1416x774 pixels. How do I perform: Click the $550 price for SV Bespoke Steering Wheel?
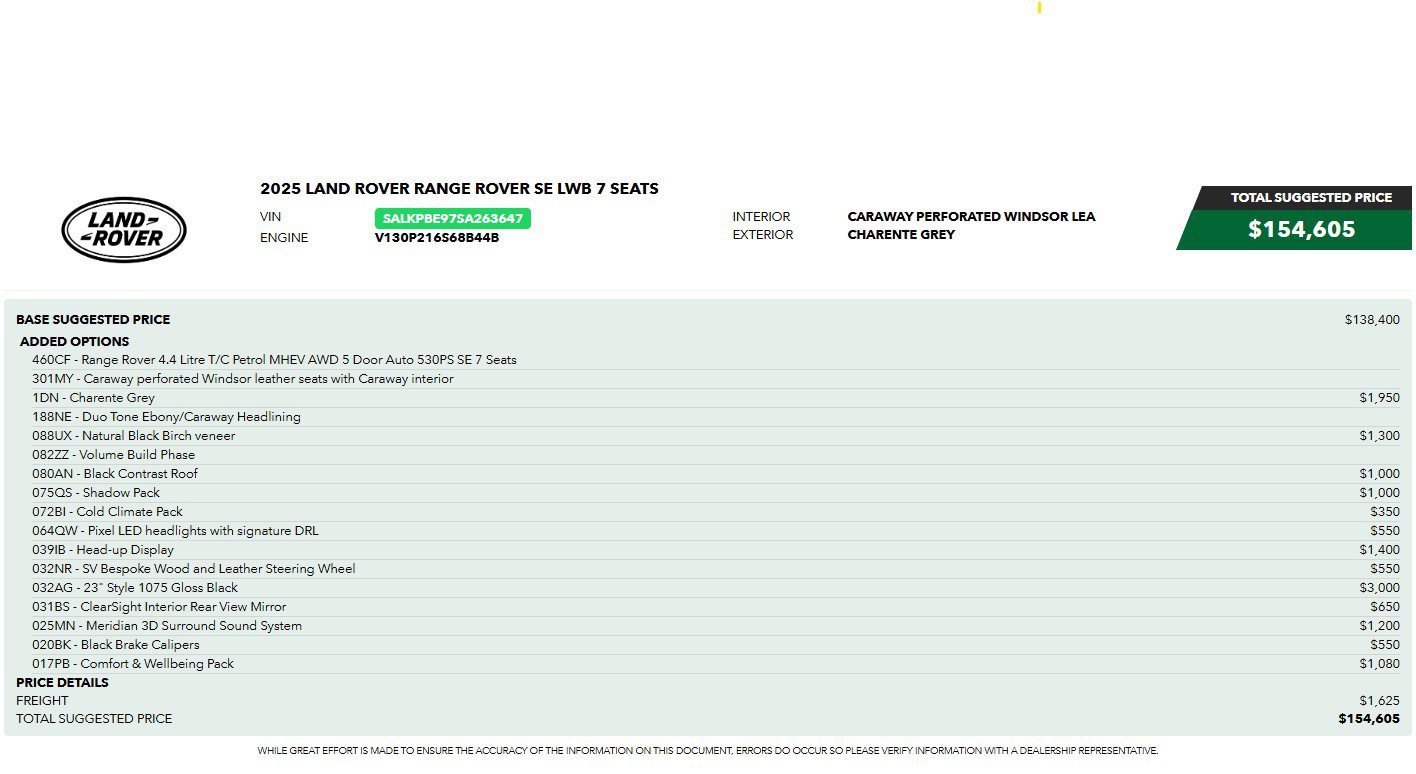click(x=1385, y=569)
